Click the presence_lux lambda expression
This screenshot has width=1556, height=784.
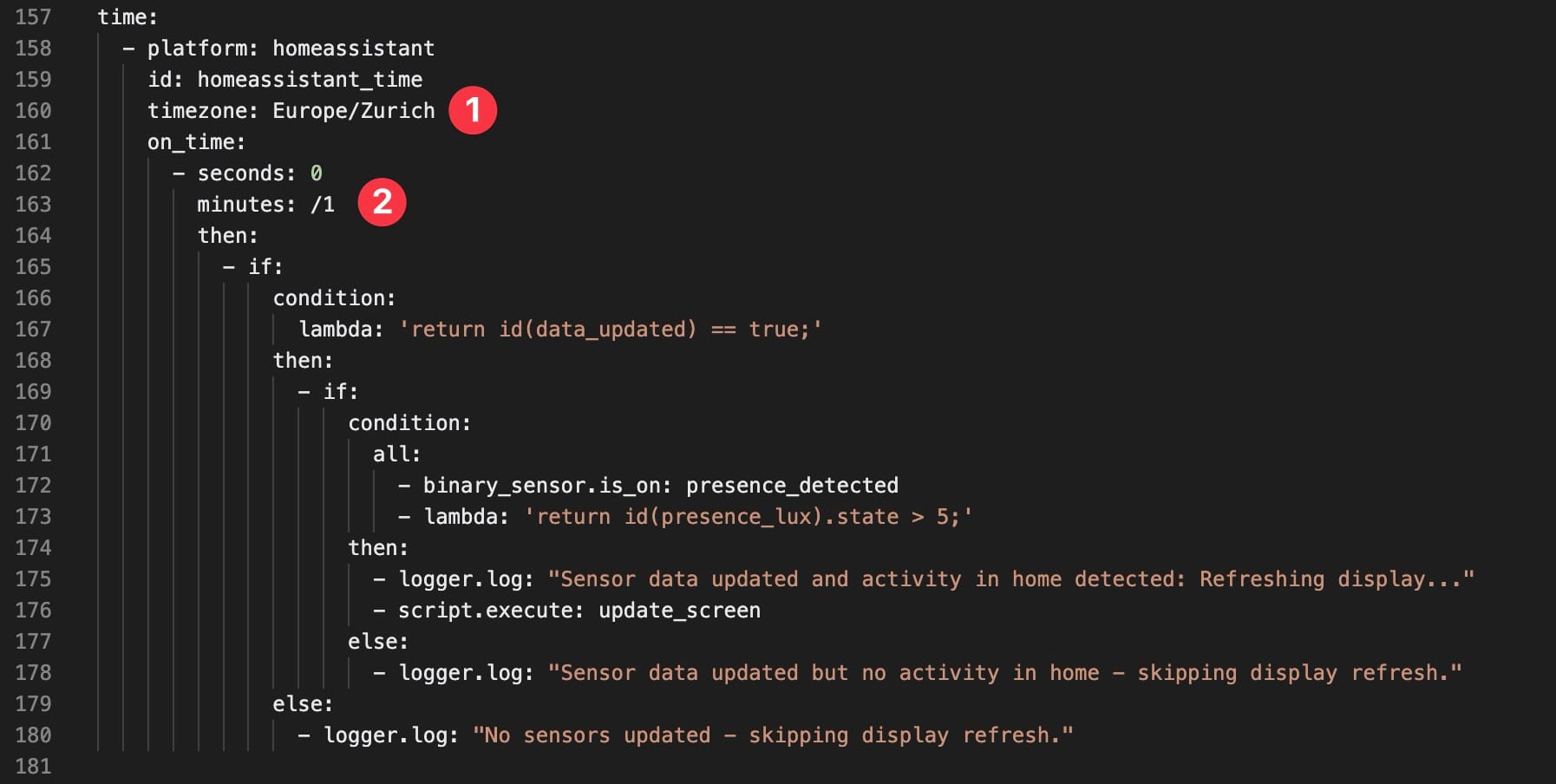[749, 517]
